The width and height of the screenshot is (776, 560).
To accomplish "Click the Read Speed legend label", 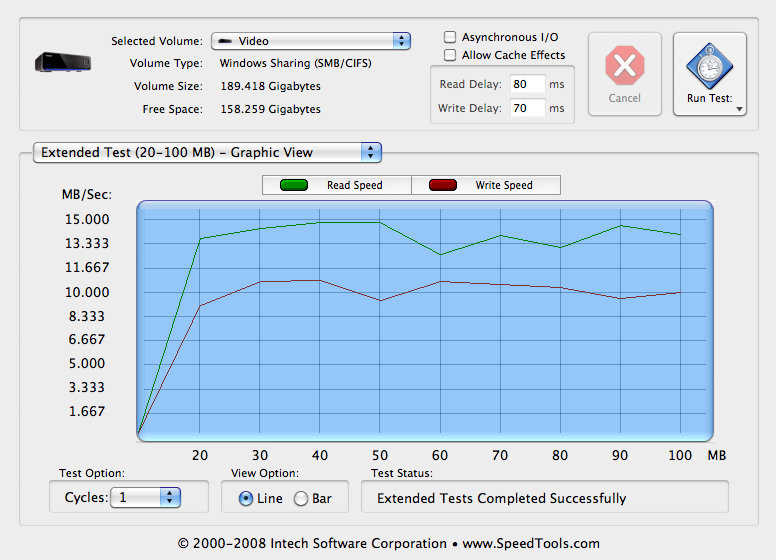I will 355,185.
